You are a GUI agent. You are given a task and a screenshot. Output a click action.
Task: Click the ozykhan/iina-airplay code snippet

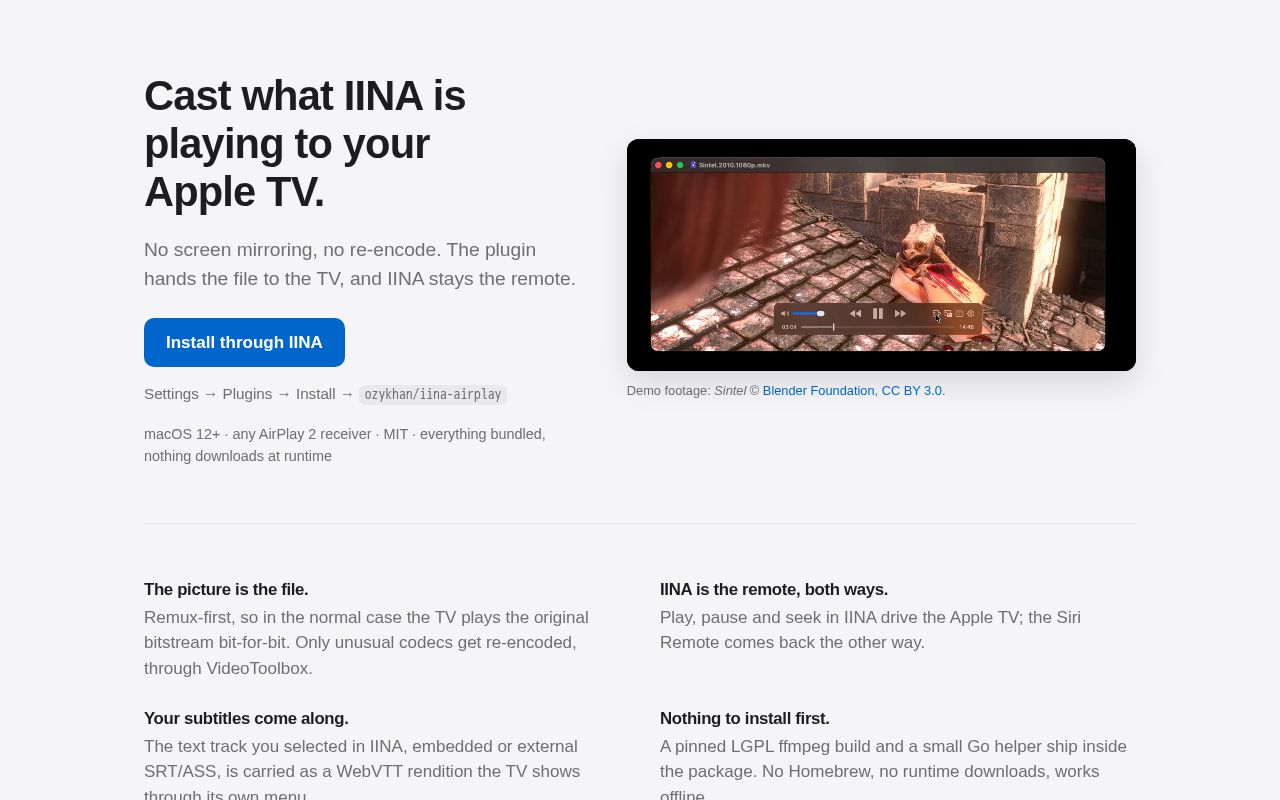point(433,394)
